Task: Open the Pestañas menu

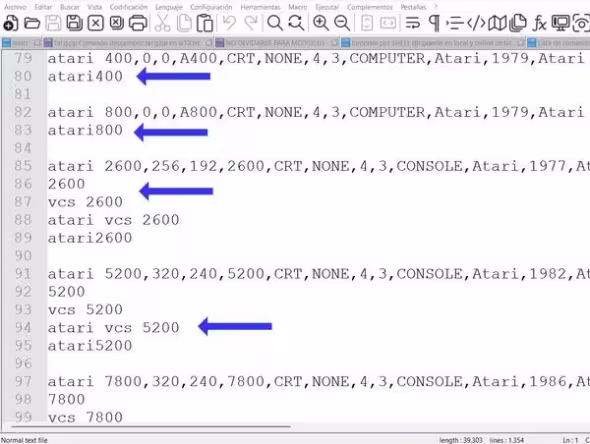Action: pyautogui.click(x=413, y=7)
